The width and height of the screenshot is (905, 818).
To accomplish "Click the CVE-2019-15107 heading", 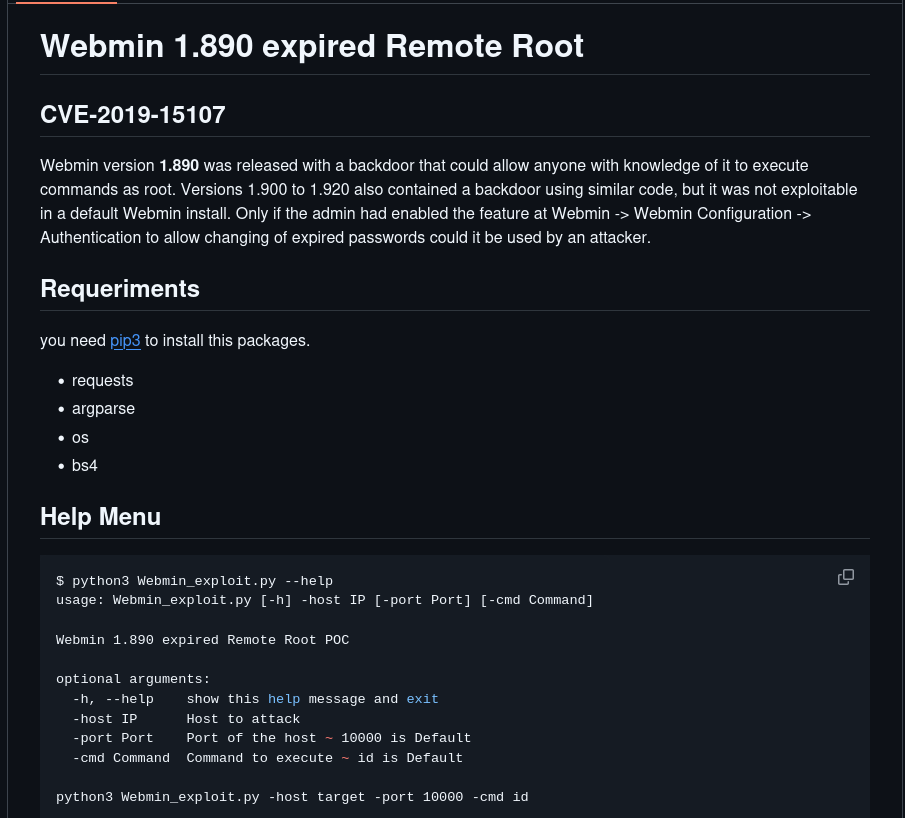I will (x=132, y=115).
